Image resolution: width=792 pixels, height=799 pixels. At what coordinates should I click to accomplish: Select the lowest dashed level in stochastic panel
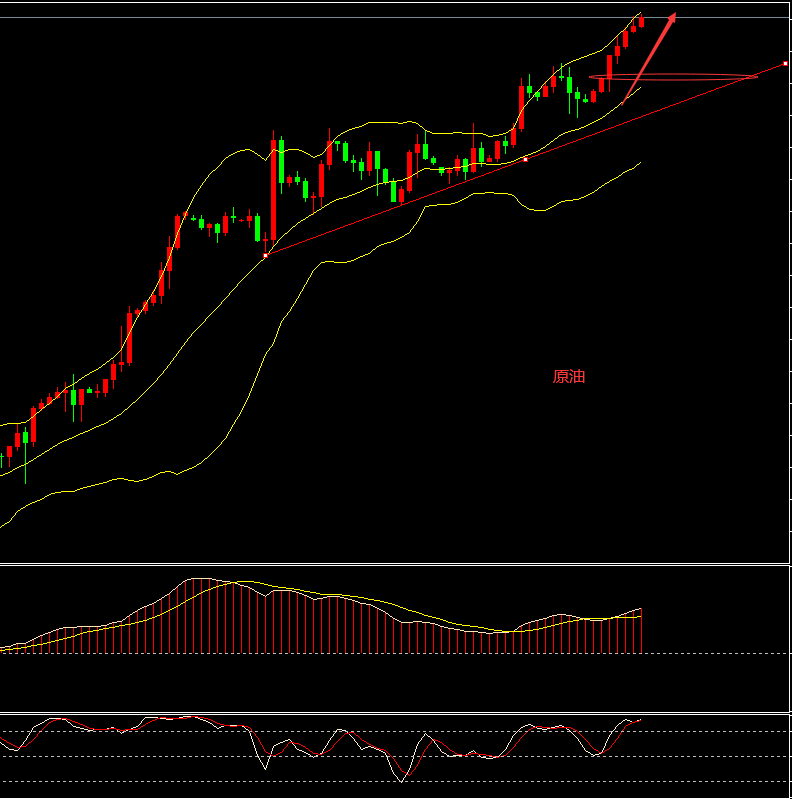pos(700,782)
